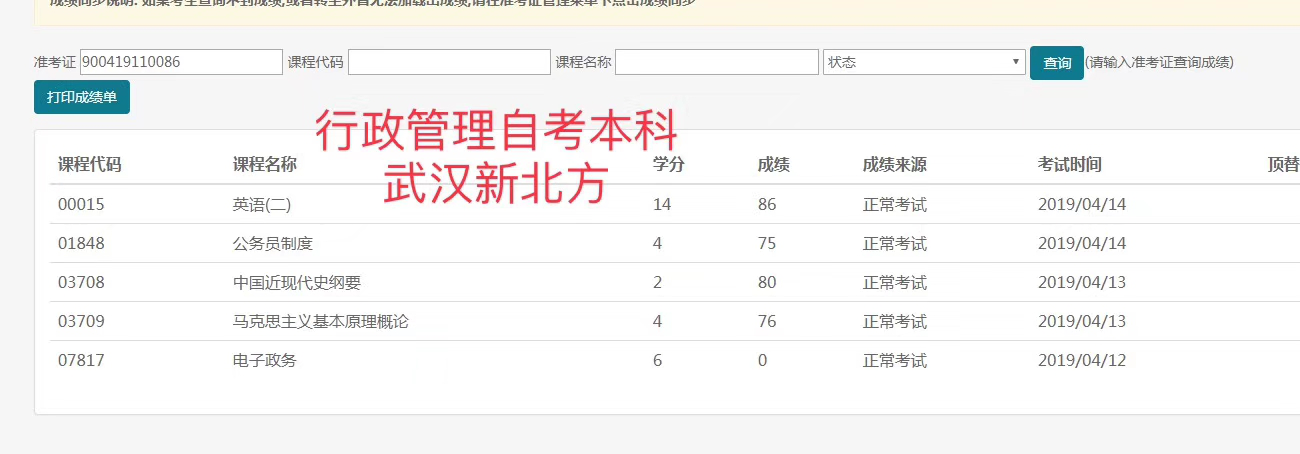Focus the 课程代码 search input
The image size is (1300, 454).
point(449,62)
